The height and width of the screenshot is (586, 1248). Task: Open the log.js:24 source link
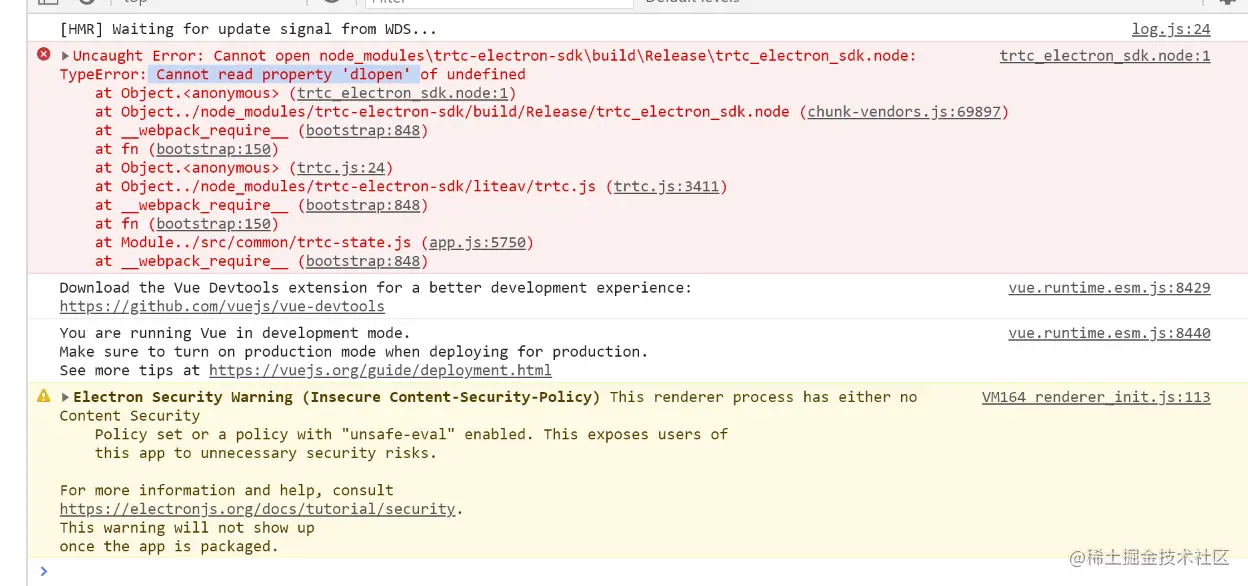(x=1171, y=30)
